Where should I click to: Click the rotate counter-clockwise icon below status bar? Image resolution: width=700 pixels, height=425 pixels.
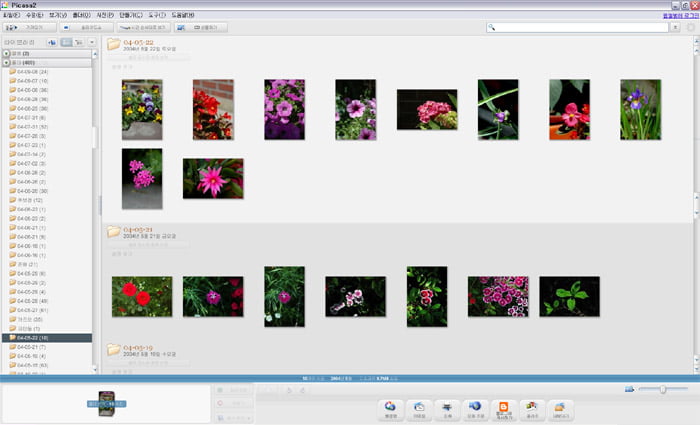point(289,390)
